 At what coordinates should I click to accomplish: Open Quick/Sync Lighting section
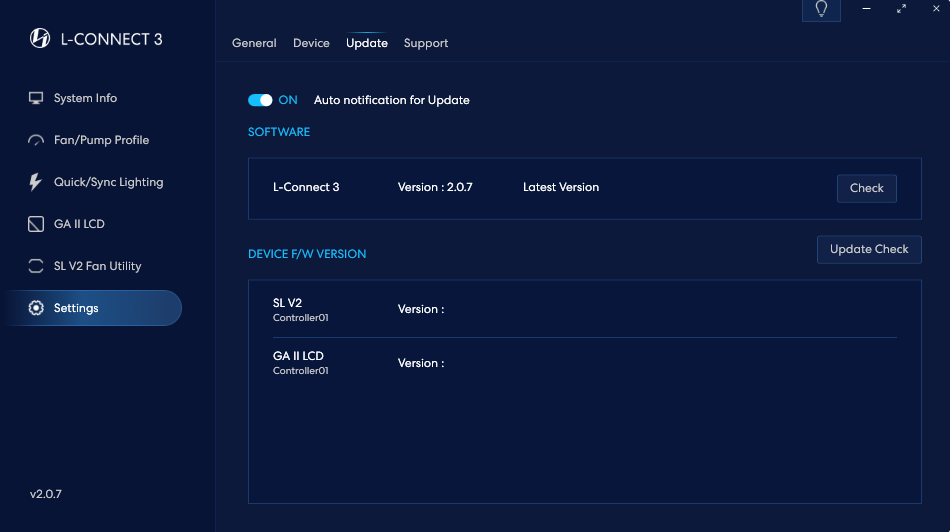pos(108,182)
